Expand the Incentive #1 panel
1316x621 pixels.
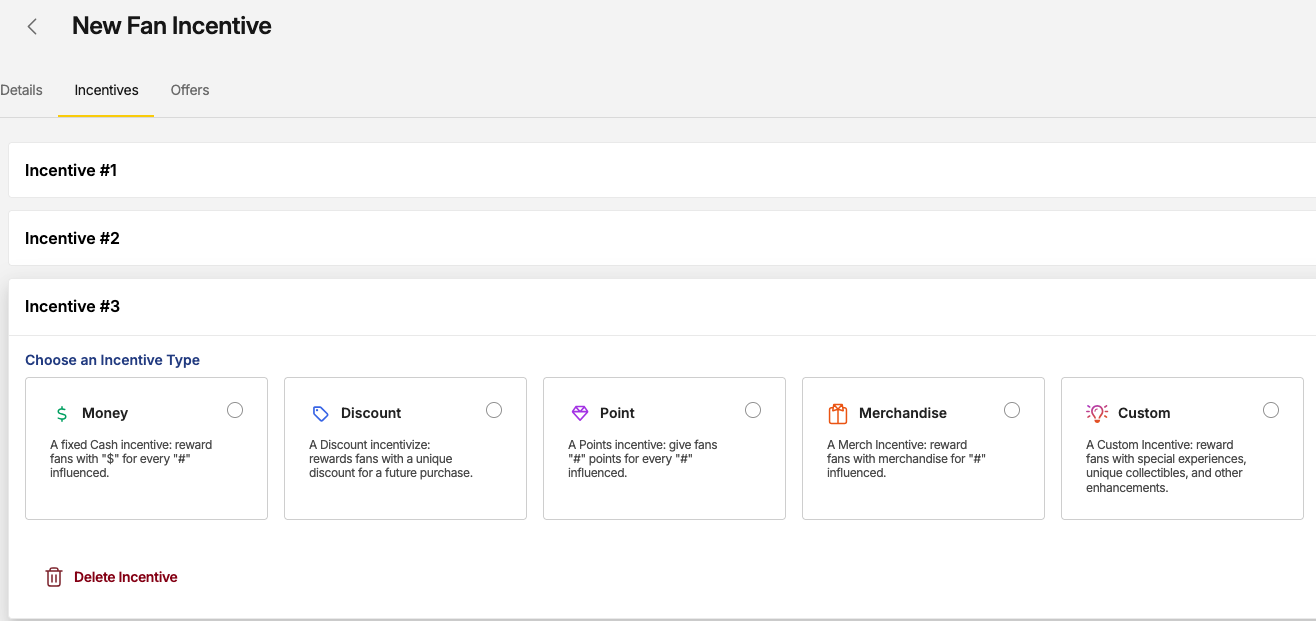pyautogui.click(x=71, y=171)
